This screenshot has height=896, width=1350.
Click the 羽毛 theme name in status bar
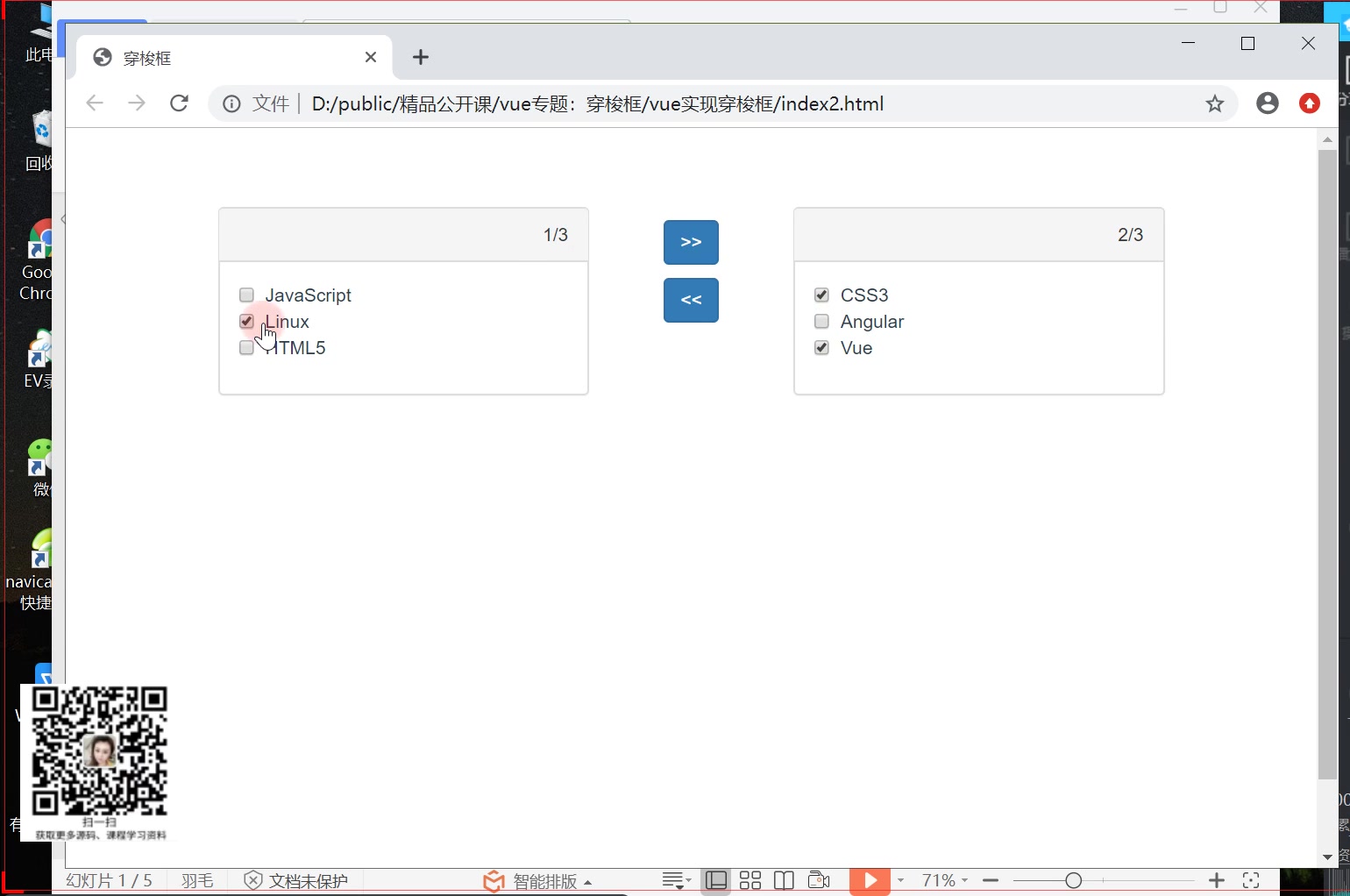(198, 880)
